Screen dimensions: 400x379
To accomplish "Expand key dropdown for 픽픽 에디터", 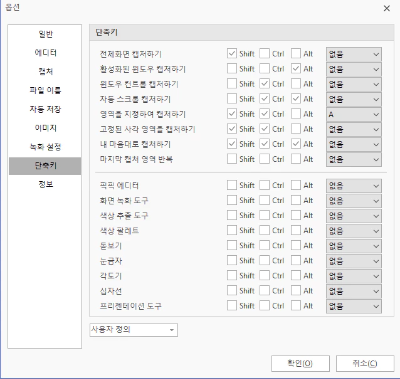I will pos(354,186).
